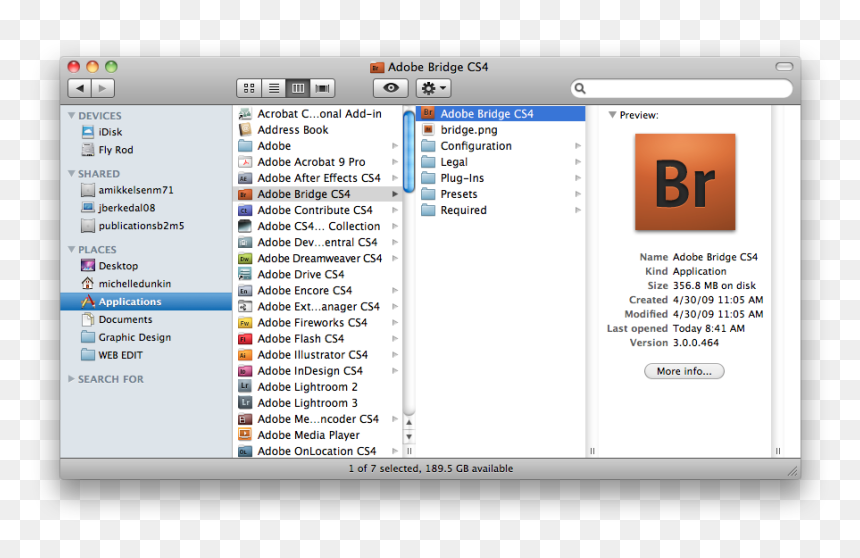The height and width of the screenshot is (558, 860).
Task: Switch to Cover Flow view
Action: click(322, 88)
